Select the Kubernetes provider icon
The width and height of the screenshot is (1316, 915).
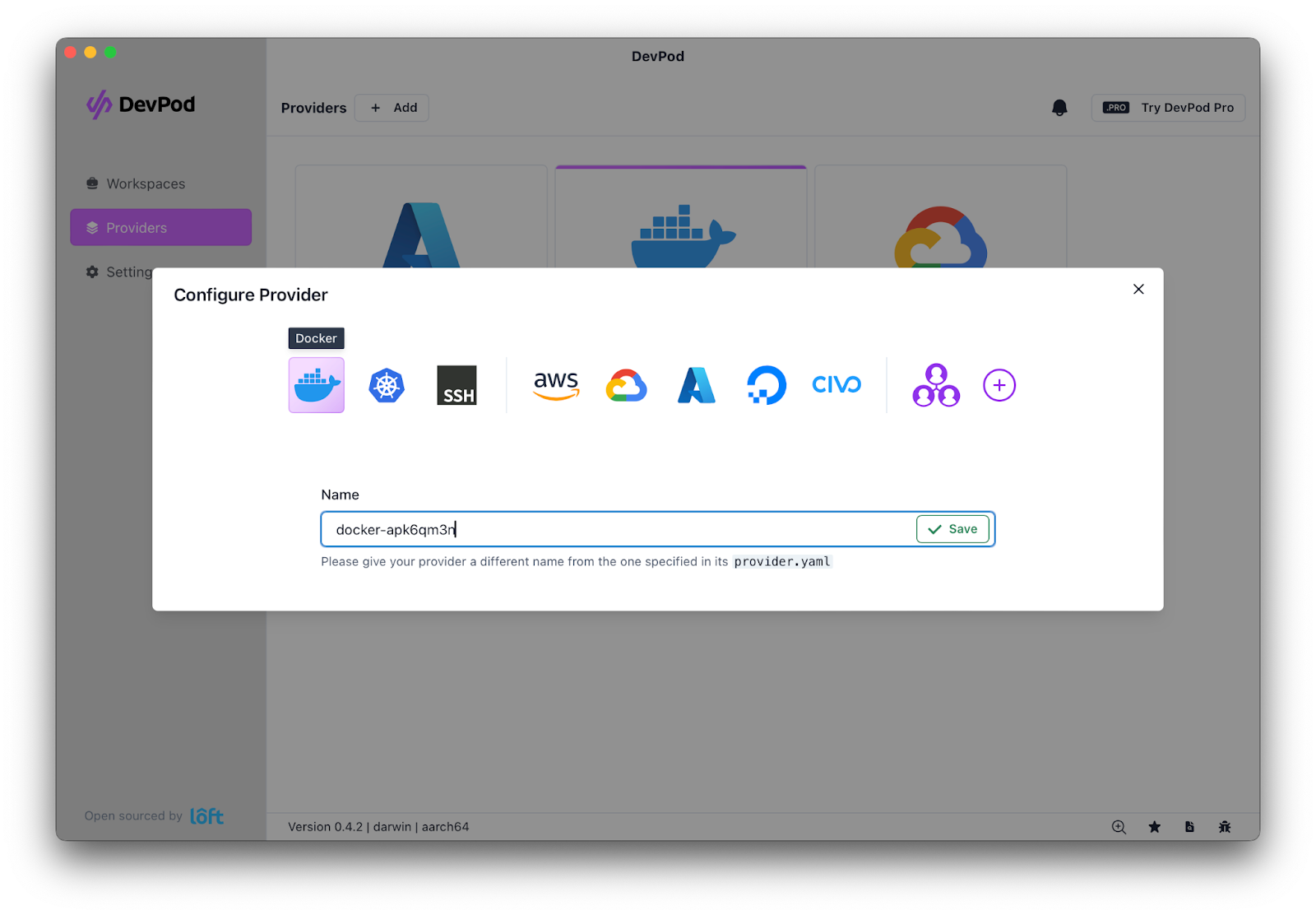coord(387,385)
